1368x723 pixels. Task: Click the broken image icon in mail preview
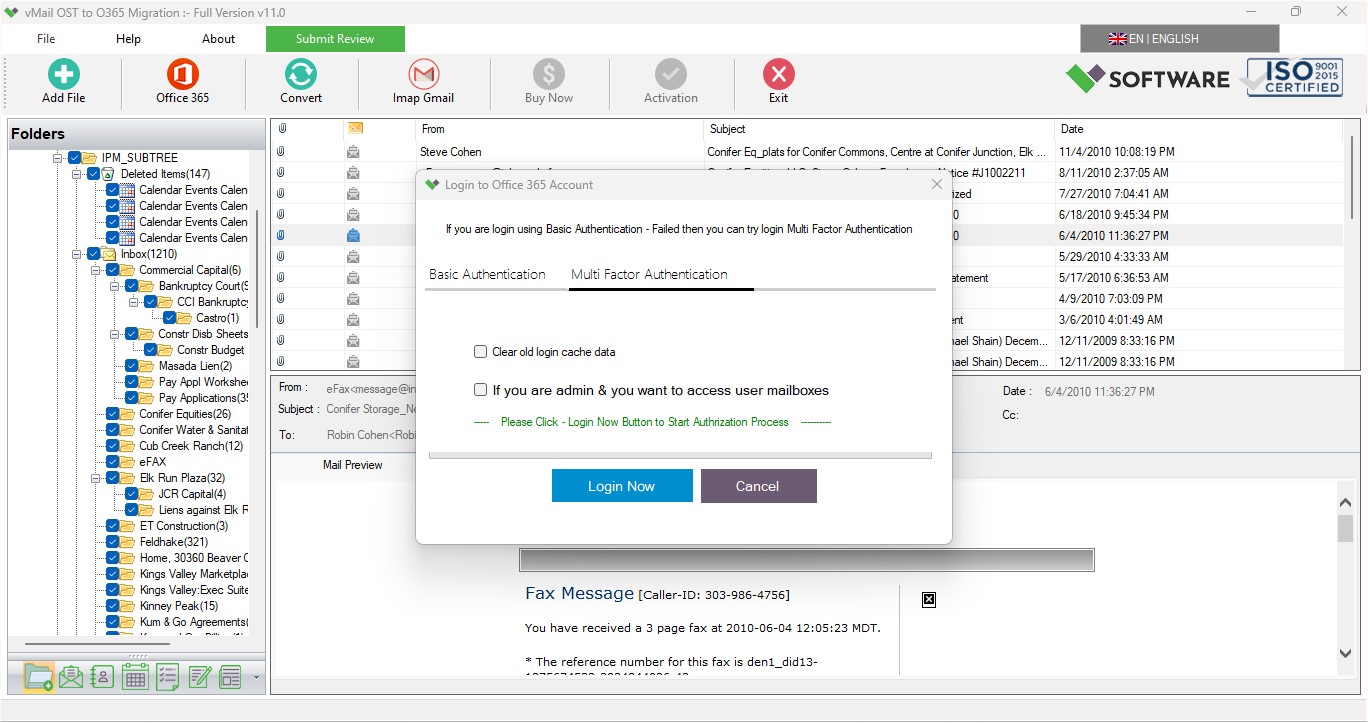point(929,600)
